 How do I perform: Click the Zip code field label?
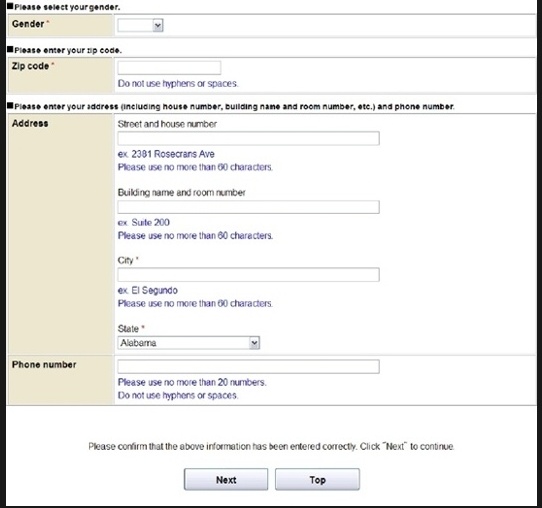pyautogui.click(x=30, y=66)
